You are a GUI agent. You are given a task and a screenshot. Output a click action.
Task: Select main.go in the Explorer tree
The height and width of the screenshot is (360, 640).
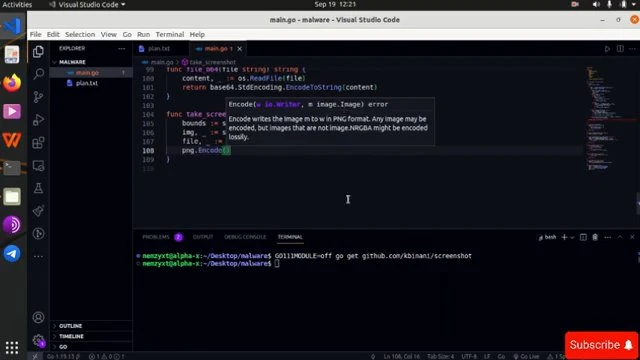(91, 73)
